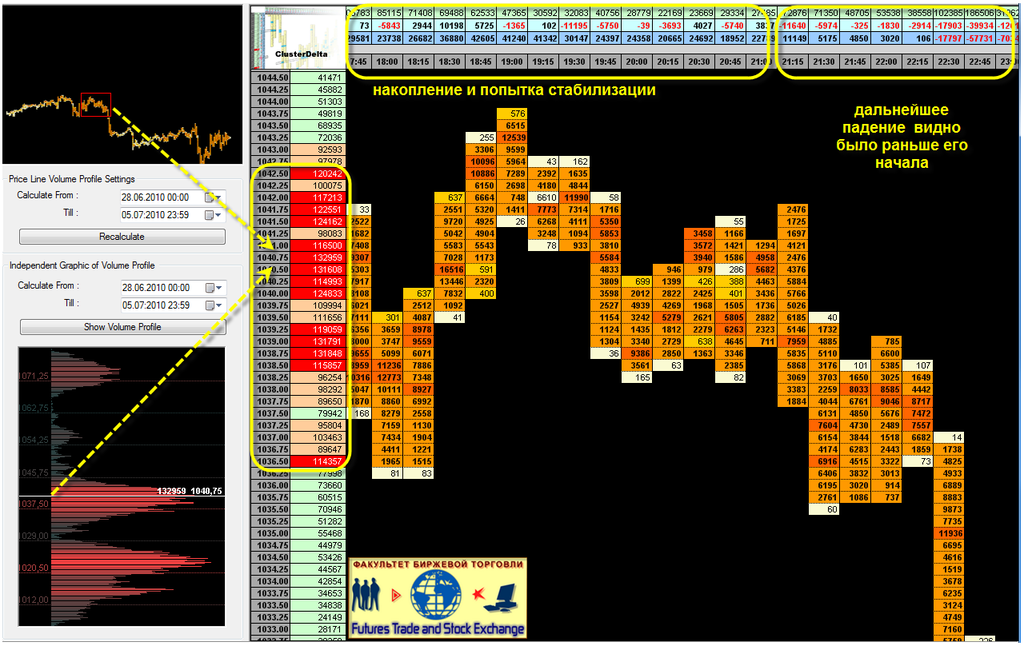This screenshot has width=1024, height=646.
Task: Select volume cell 124162 in the profile column
Action: pos(318,222)
